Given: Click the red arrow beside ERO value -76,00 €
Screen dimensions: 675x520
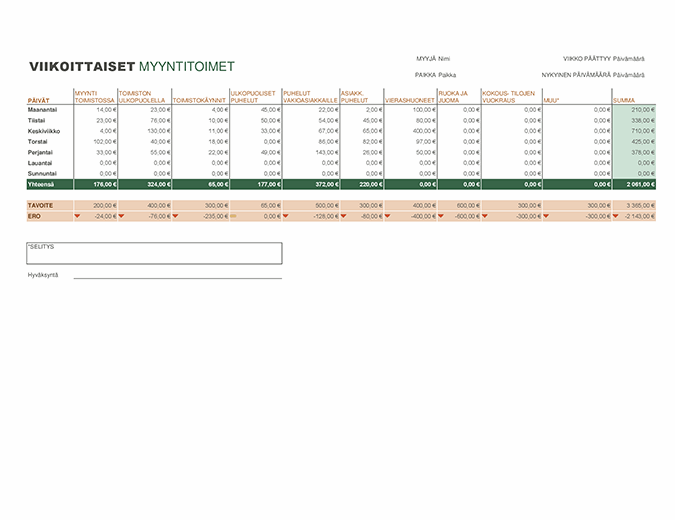Looking at the screenshot, I should (x=121, y=215).
